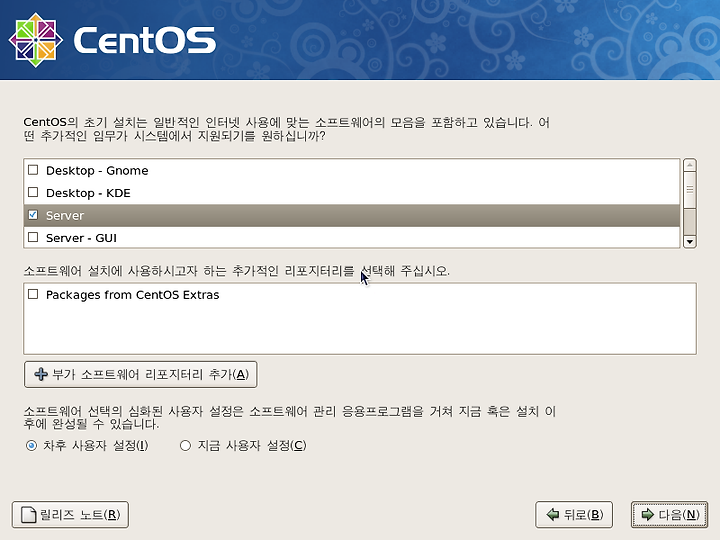Select the 지금 사용자 설정 radio button
The image size is (720, 540).
pyautogui.click(x=186, y=445)
